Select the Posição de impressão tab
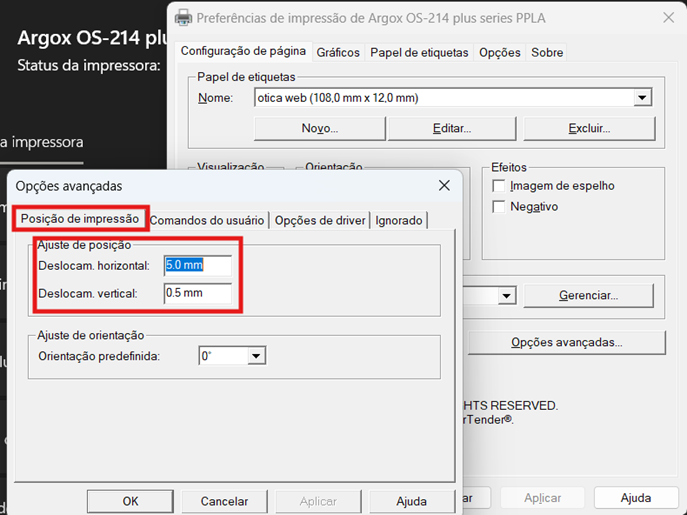The image size is (687, 515). [x=80, y=219]
